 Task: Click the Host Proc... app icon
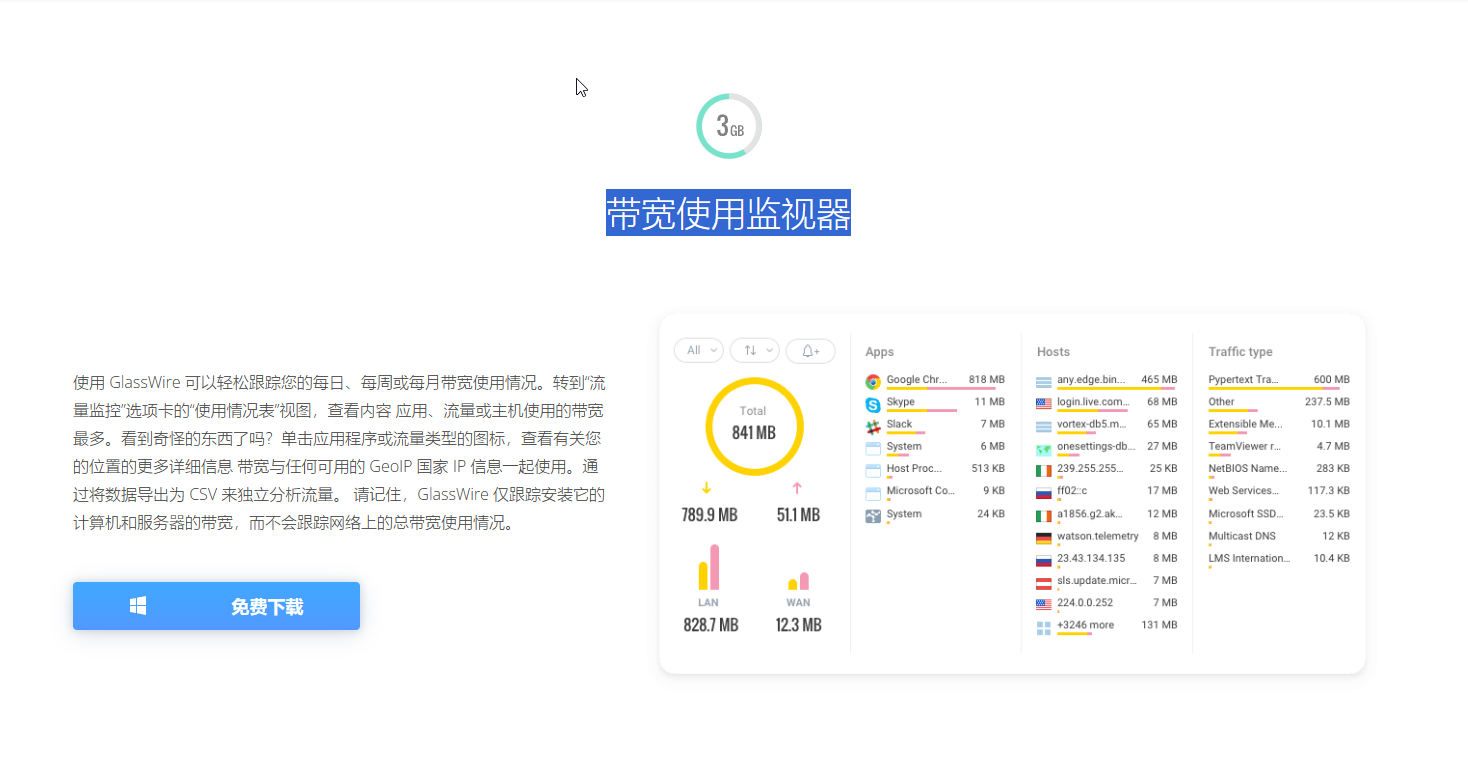click(873, 470)
